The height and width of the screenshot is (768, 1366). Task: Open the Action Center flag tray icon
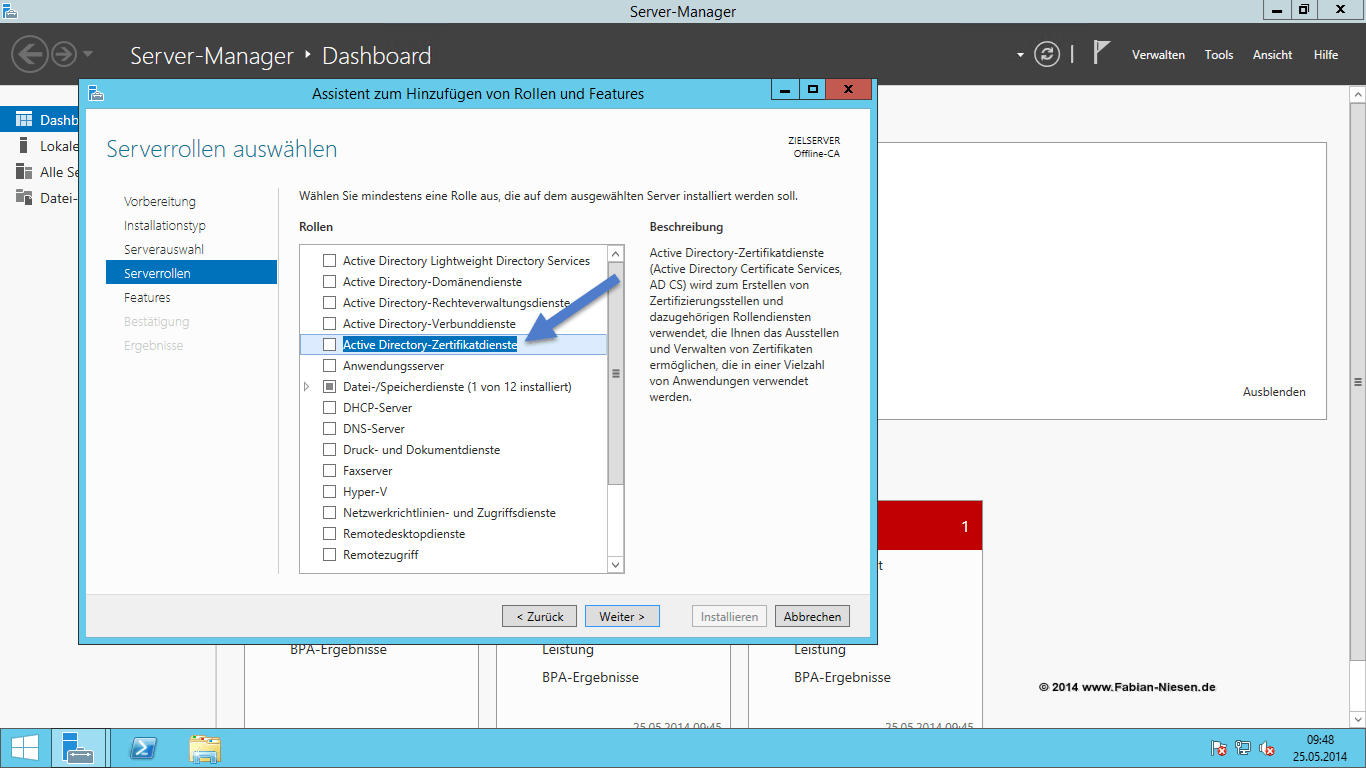click(x=1219, y=748)
